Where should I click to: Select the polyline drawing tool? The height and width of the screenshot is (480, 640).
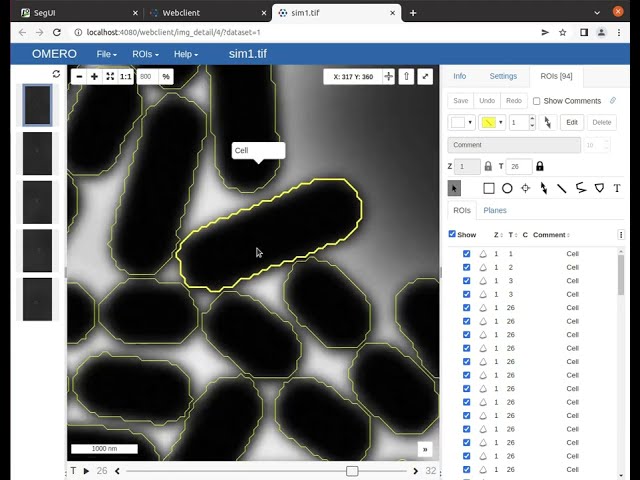pos(581,188)
